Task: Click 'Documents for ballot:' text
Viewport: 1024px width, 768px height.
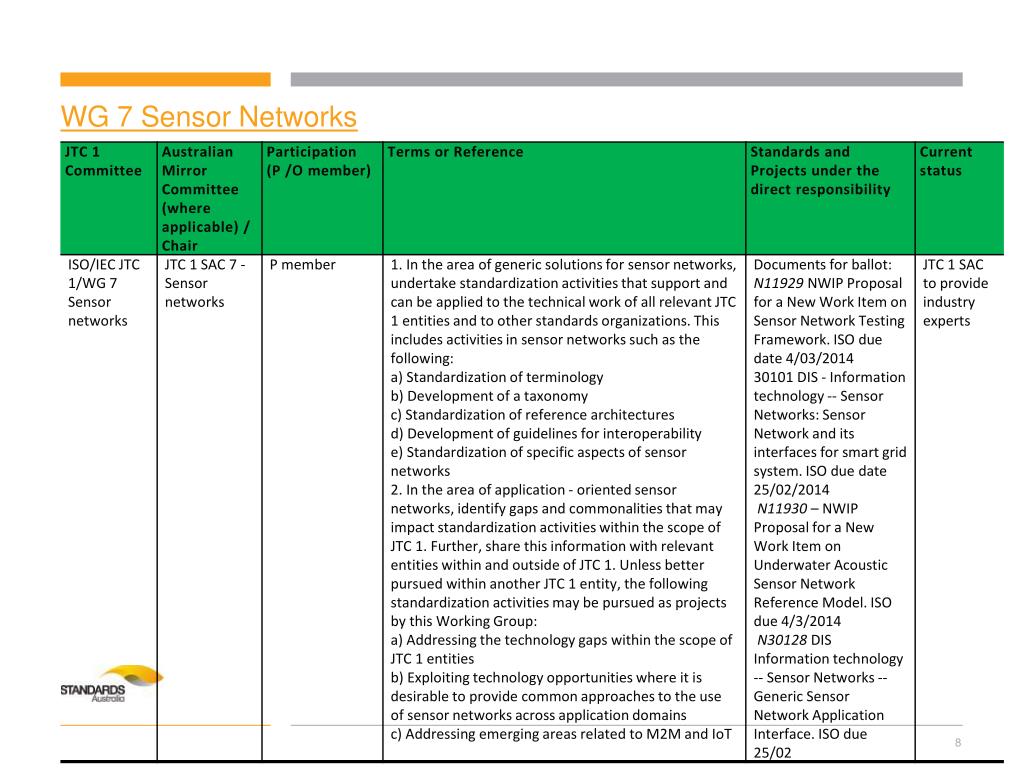Action: click(x=822, y=264)
